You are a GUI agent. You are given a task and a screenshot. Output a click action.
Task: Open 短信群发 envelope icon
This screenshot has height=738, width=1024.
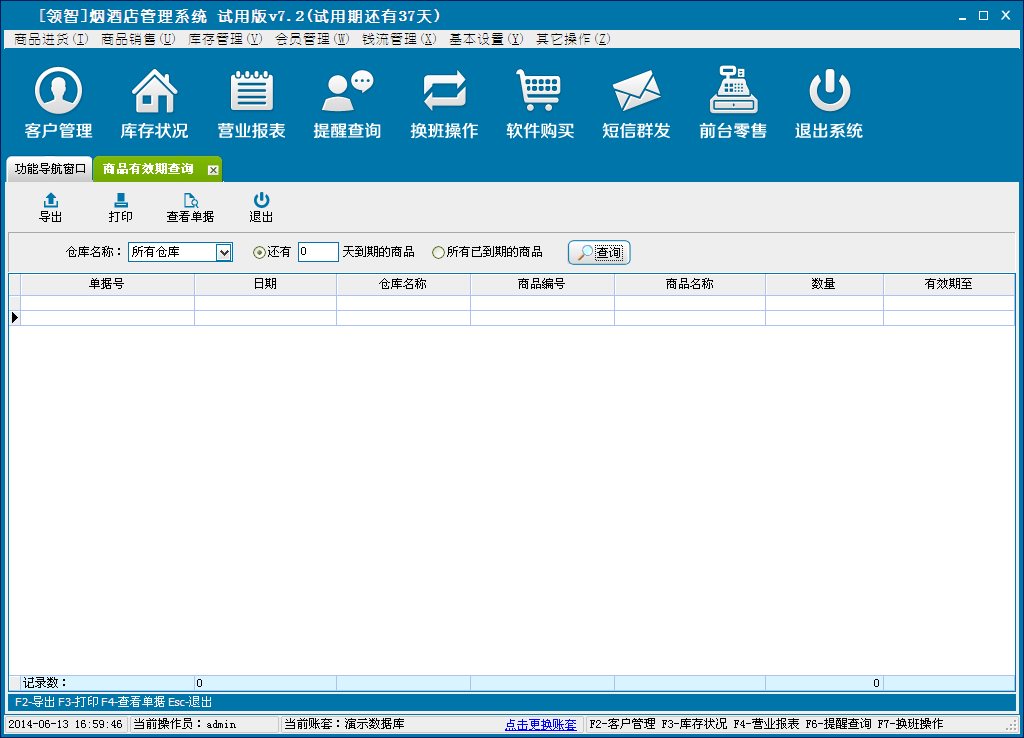click(x=636, y=92)
